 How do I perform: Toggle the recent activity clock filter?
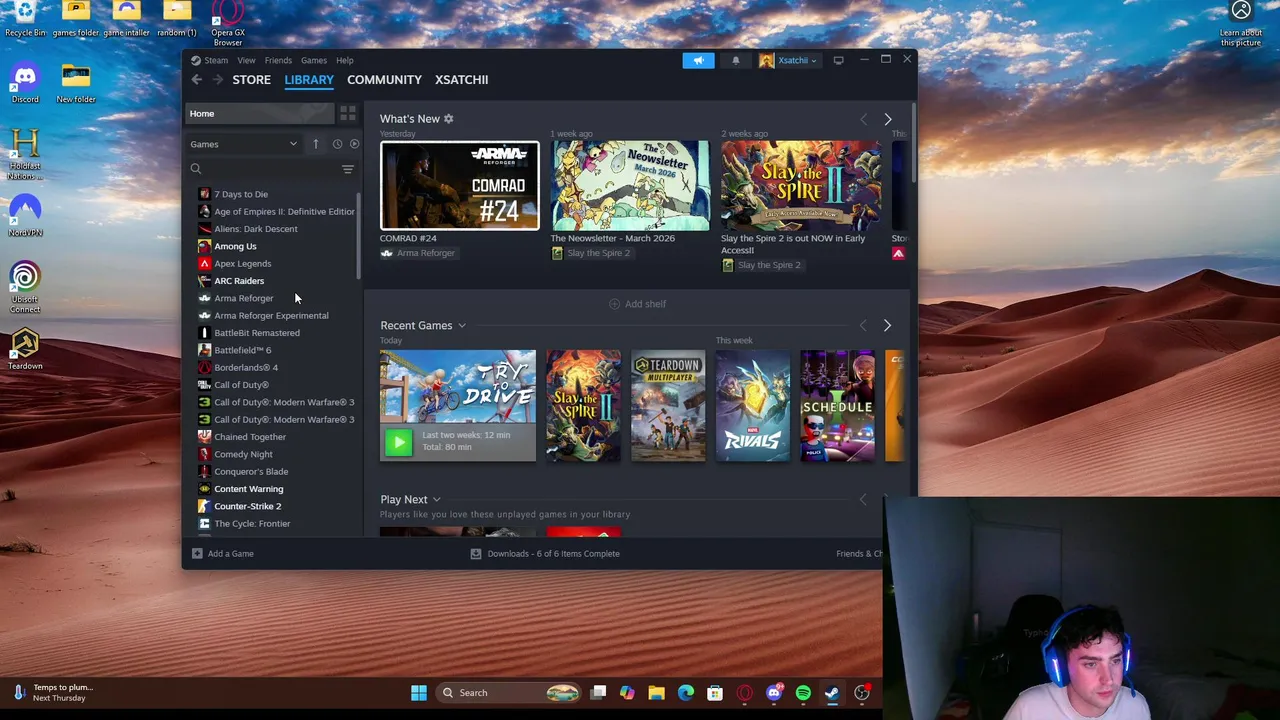(337, 144)
